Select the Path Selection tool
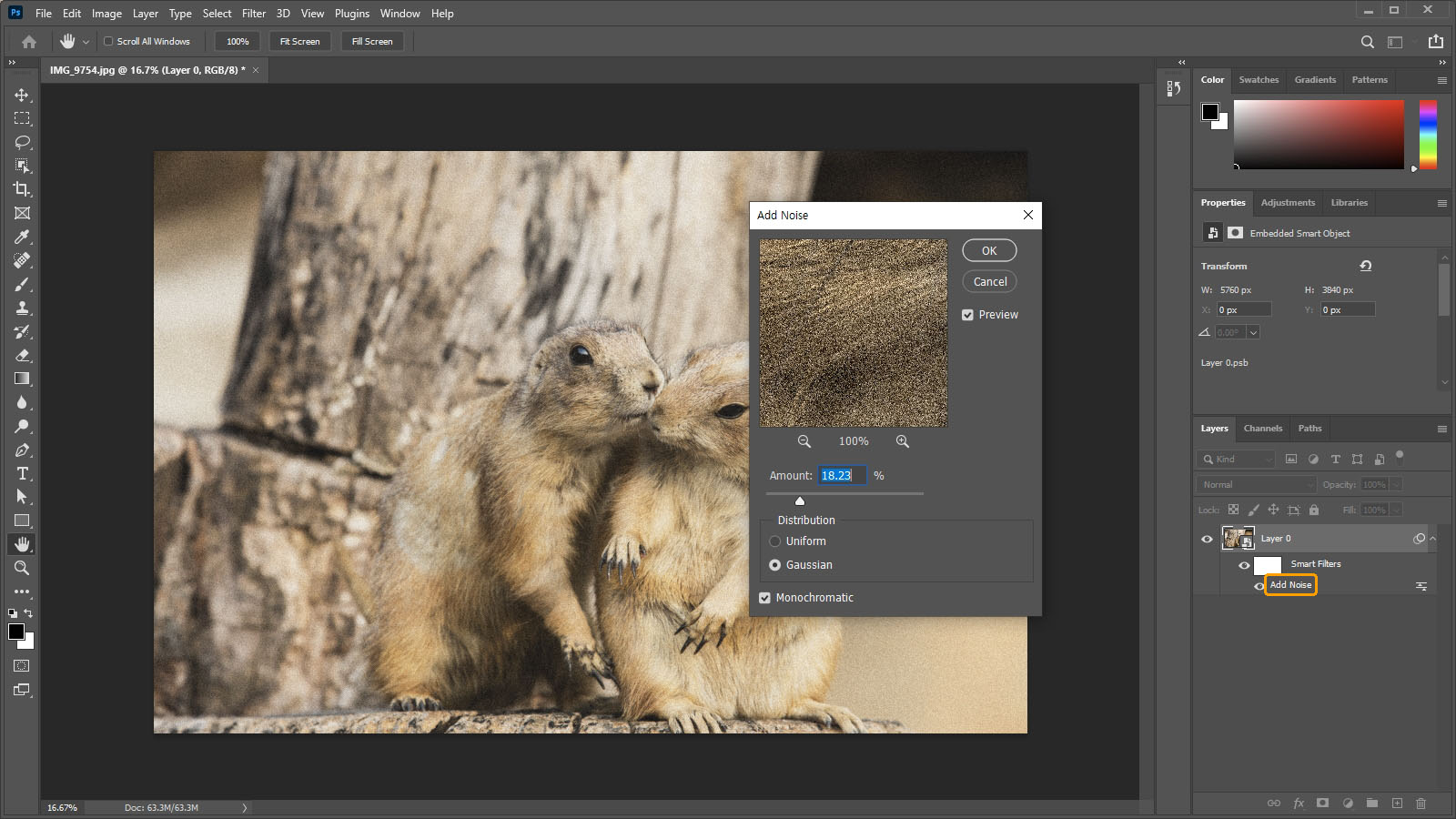 click(x=22, y=497)
